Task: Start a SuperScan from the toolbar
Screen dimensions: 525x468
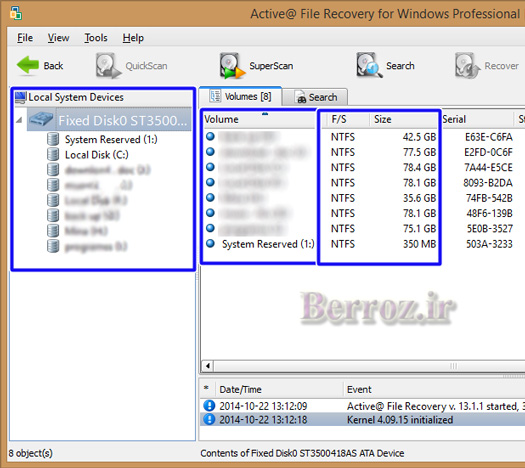Action: pyautogui.click(x=256, y=66)
